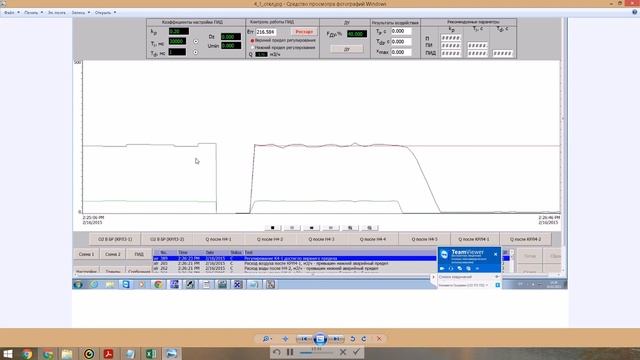Screen dimensions: 640x360
Task: Click the Td, мс value field
Action: [177, 52]
